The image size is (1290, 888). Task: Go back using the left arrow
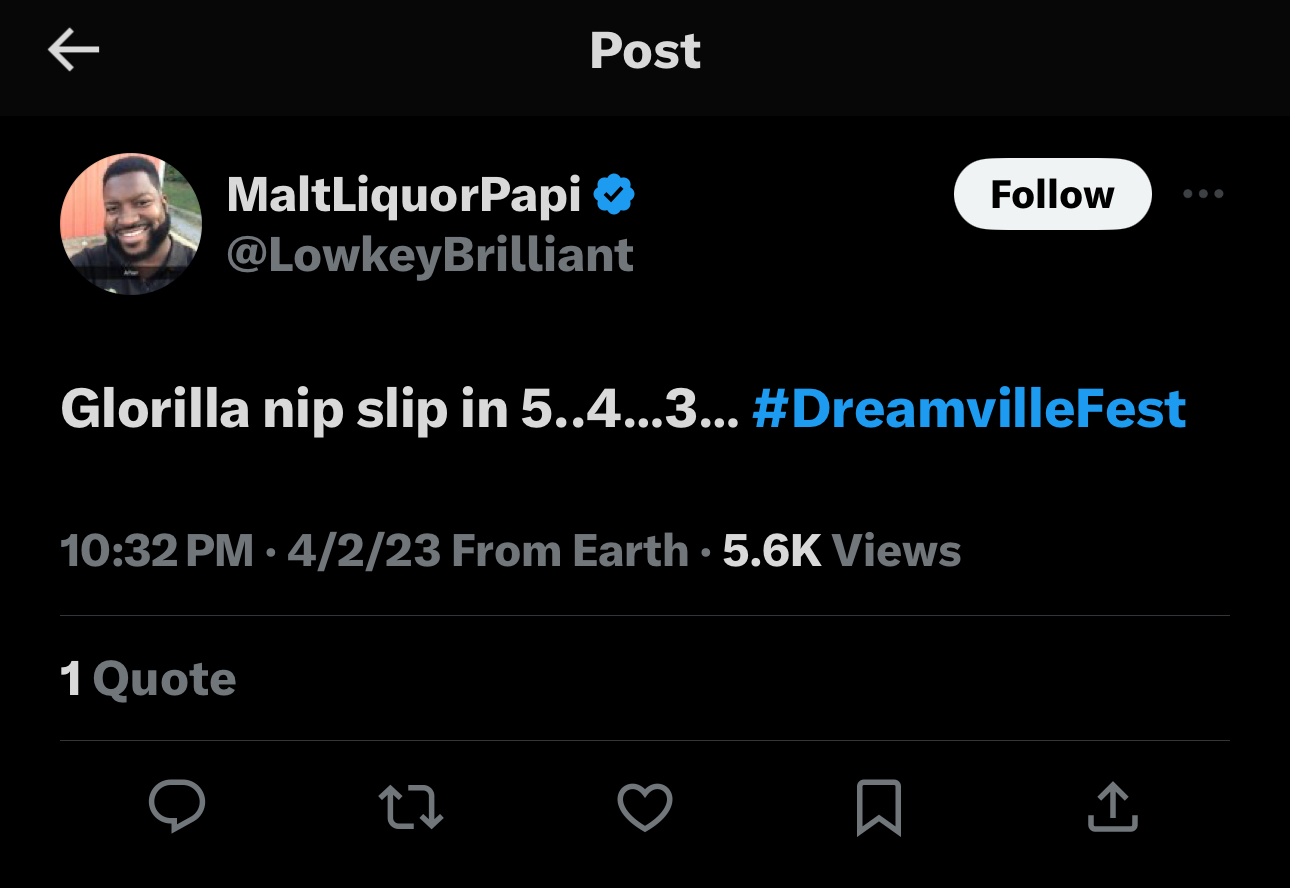[73, 50]
